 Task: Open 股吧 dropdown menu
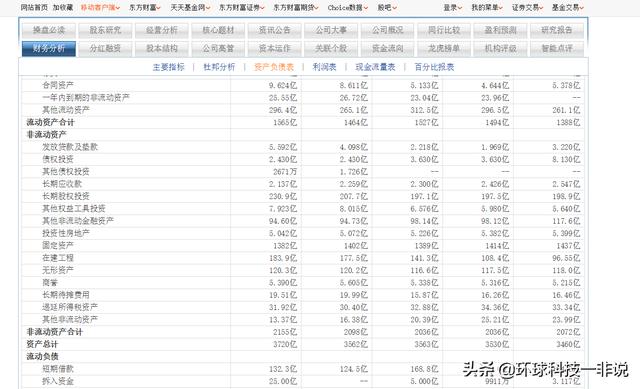[x=387, y=8]
